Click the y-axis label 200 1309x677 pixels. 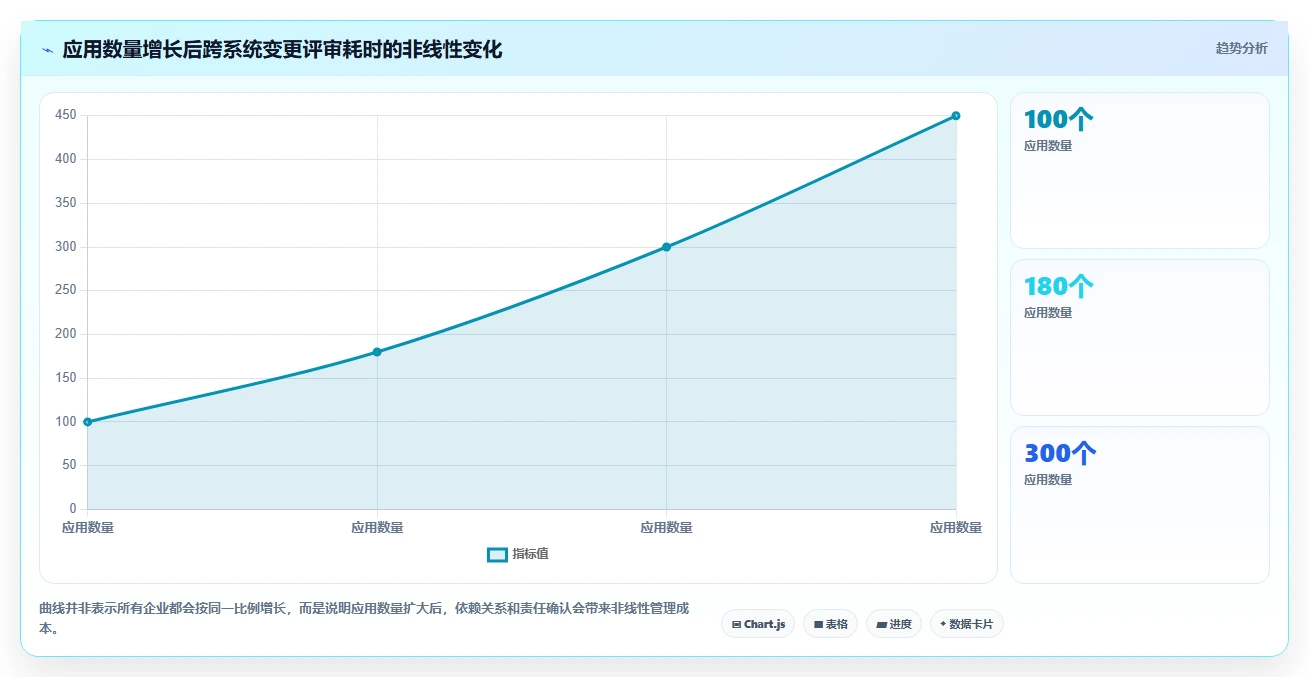(x=66, y=334)
